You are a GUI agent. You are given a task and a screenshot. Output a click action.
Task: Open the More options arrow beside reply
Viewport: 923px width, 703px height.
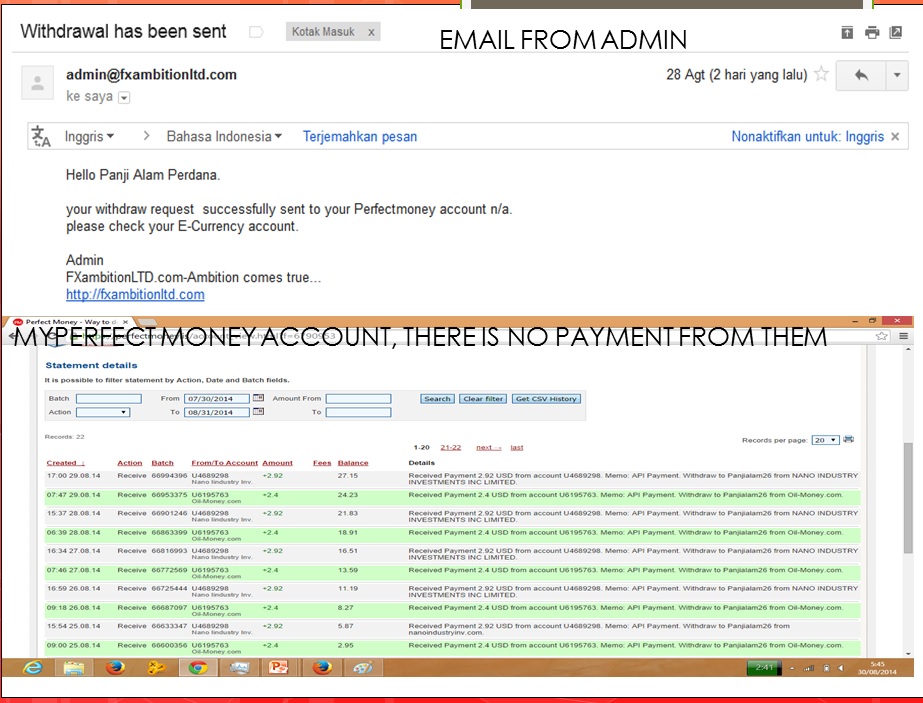click(896, 75)
